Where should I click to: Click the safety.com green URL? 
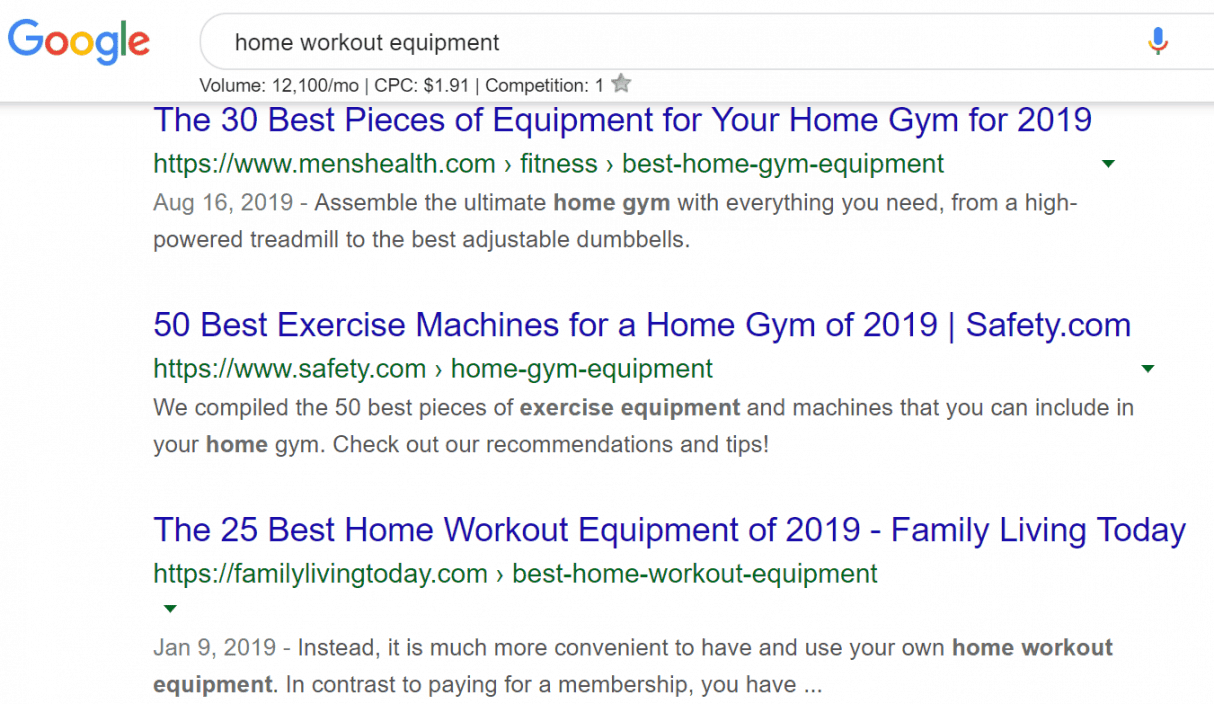click(290, 369)
